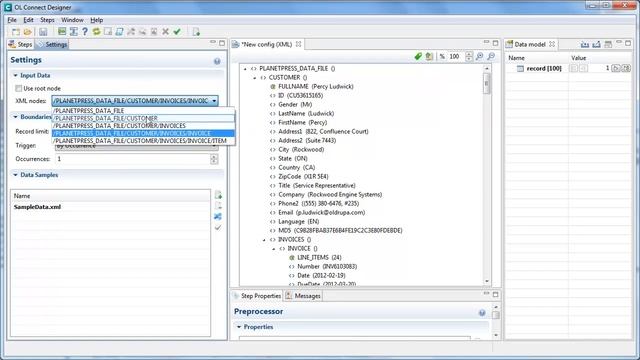Screen dimensions: 640x360
Task: Click the Occurrences spinner arrows
Action: tap(214, 159)
